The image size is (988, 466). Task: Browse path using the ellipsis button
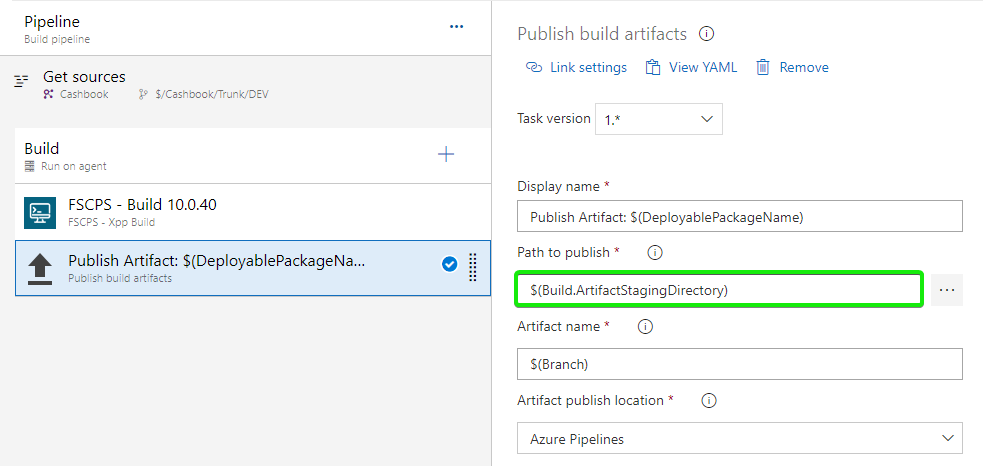[x=946, y=290]
